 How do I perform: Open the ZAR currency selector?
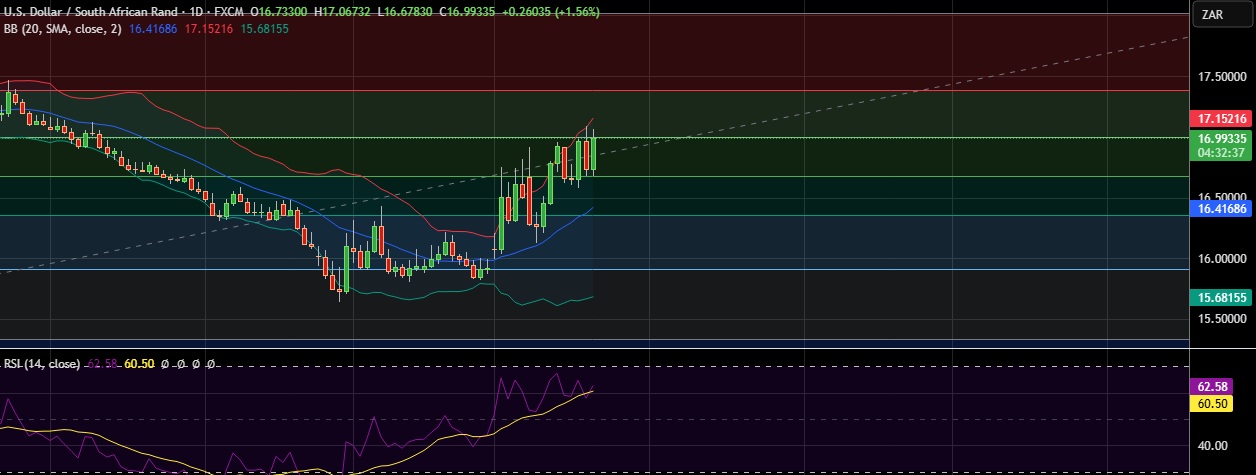pyautogui.click(x=1223, y=15)
